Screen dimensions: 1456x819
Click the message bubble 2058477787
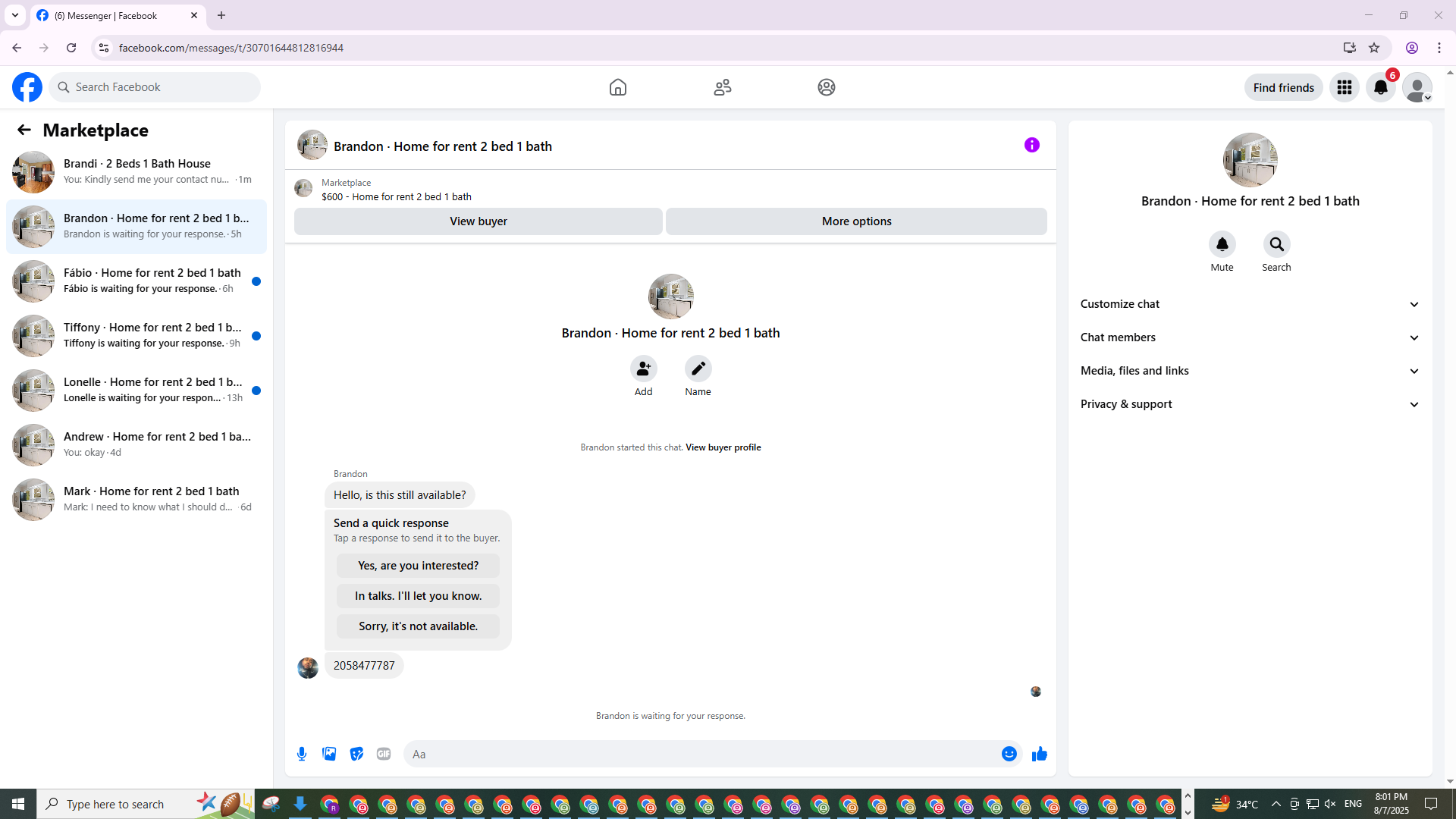coord(364,666)
